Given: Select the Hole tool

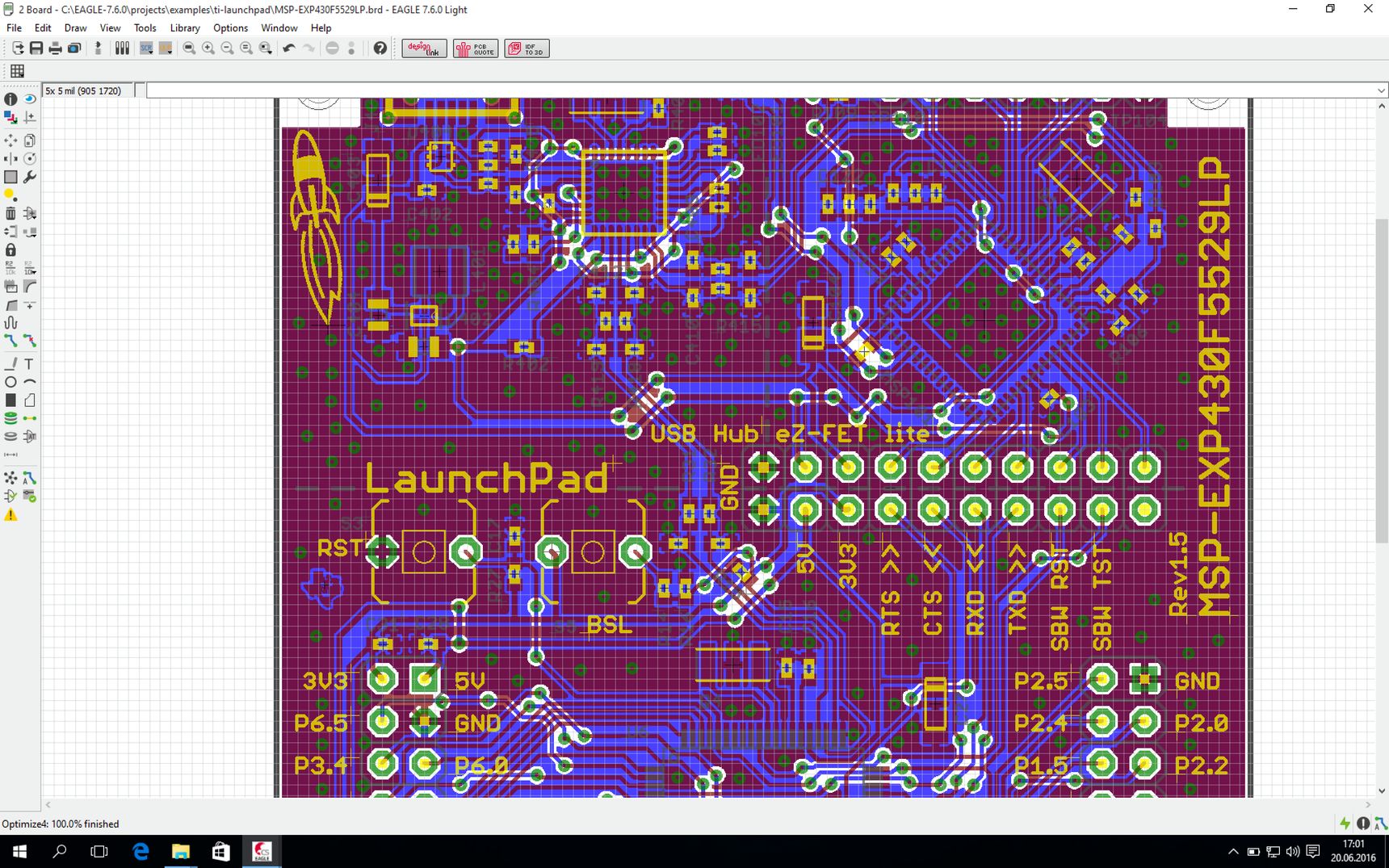Looking at the screenshot, I should tap(10, 437).
